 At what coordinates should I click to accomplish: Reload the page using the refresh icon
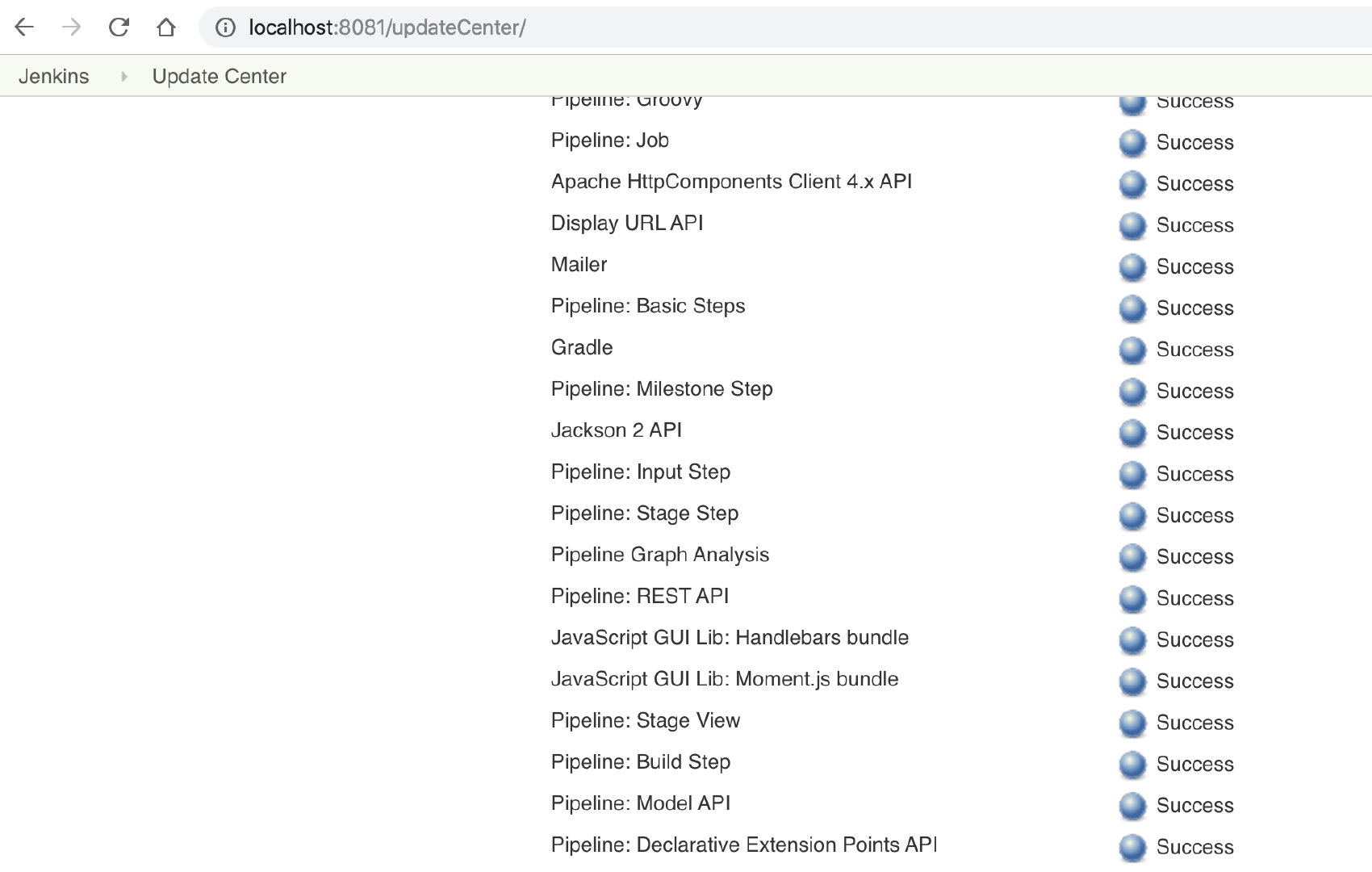point(119,27)
